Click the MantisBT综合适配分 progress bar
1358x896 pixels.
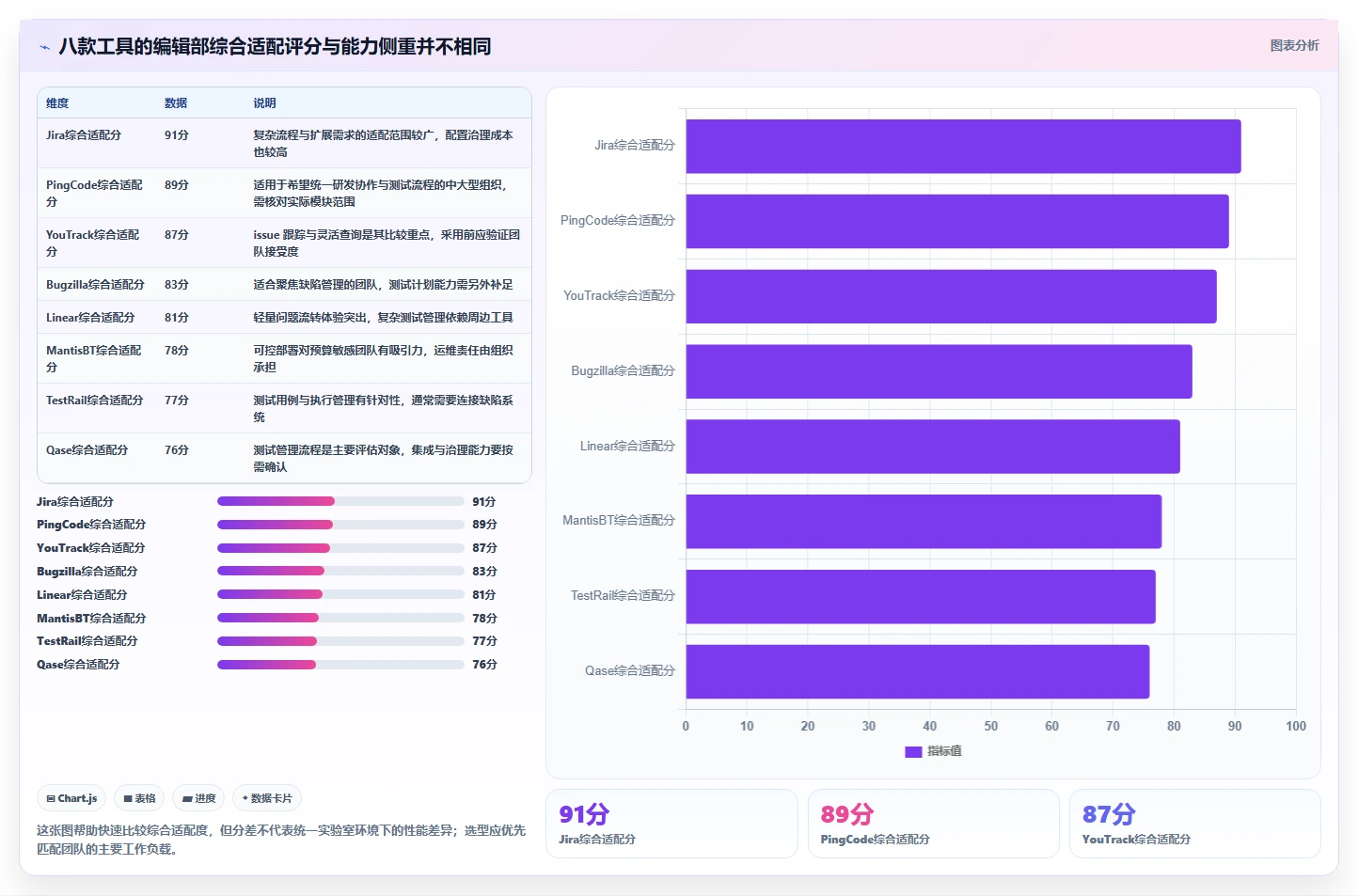pos(340,618)
